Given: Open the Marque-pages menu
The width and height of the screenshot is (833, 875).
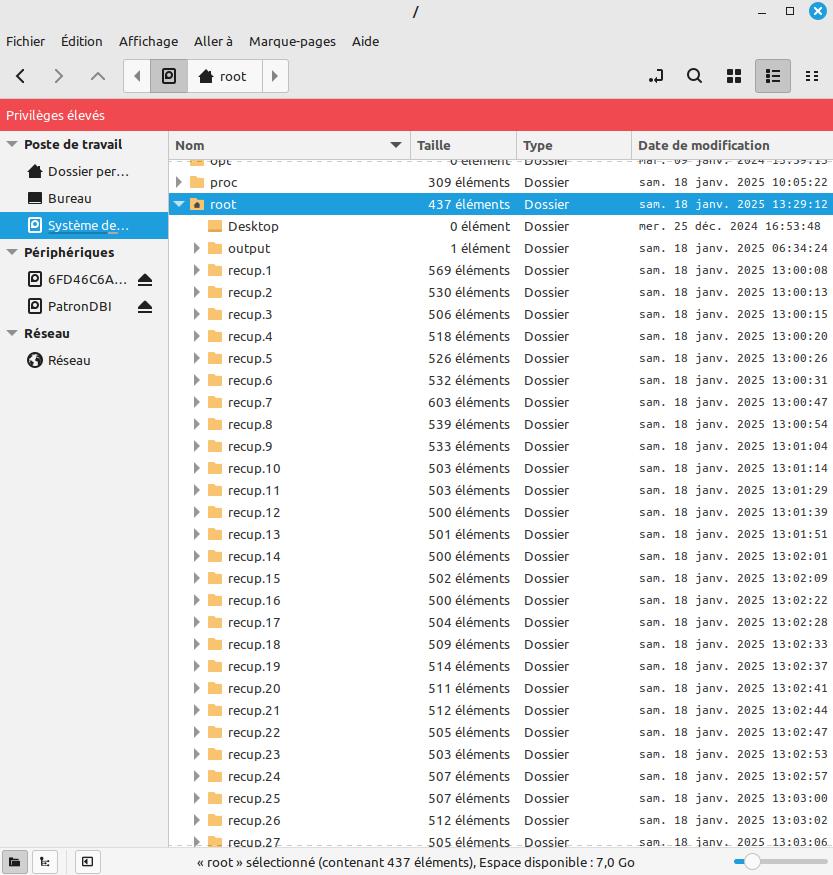Looking at the screenshot, I should point(290,41).
